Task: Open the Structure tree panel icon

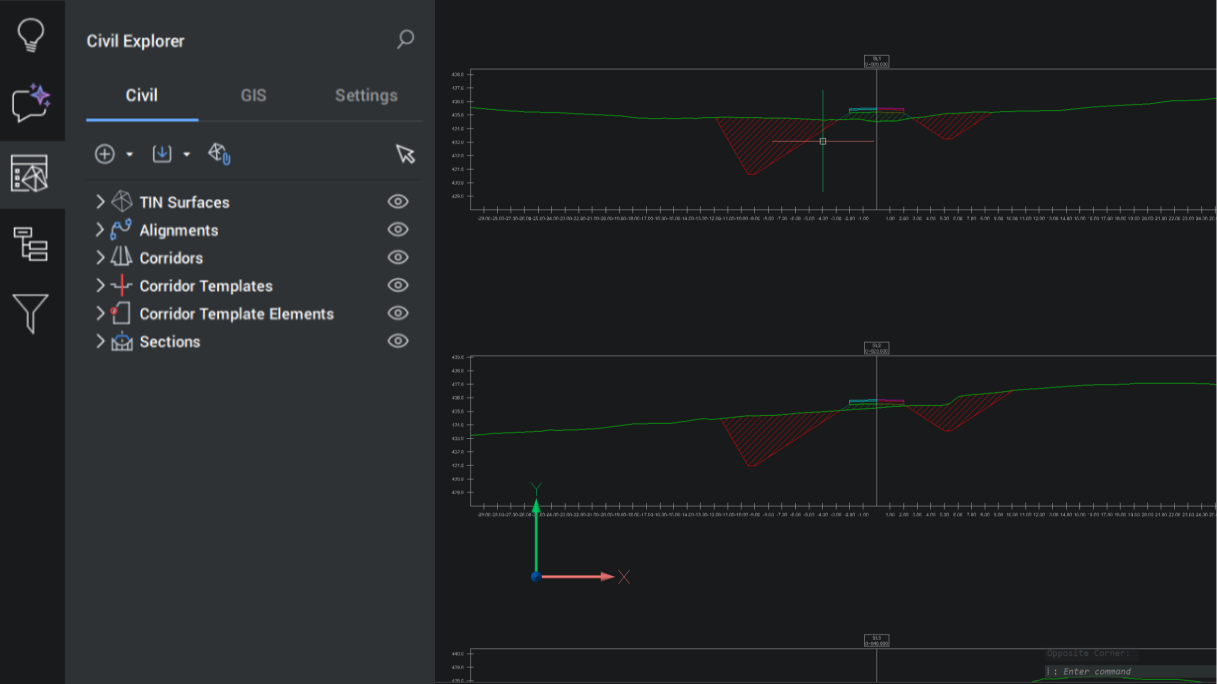Action: click(x=31, y=244)
